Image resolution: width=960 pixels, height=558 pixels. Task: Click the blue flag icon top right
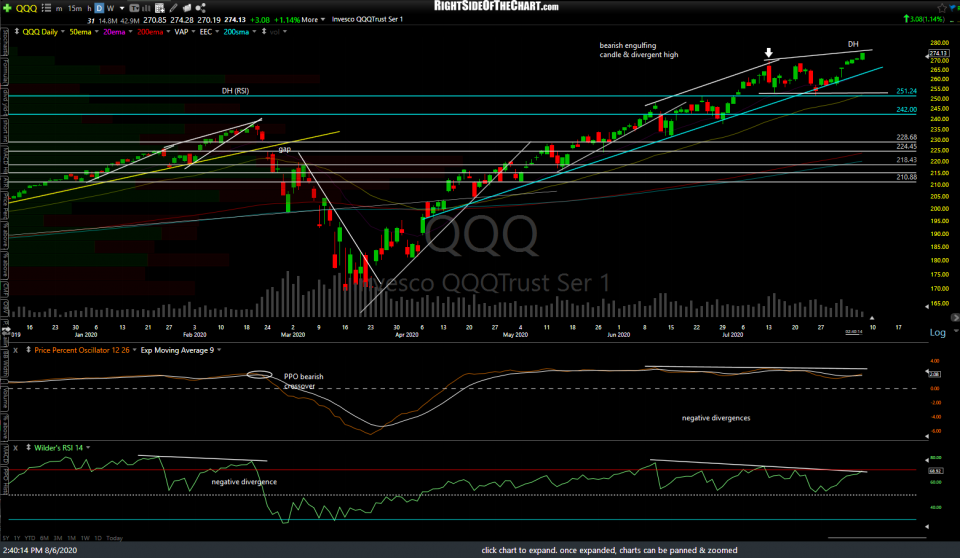pos(954,8)
